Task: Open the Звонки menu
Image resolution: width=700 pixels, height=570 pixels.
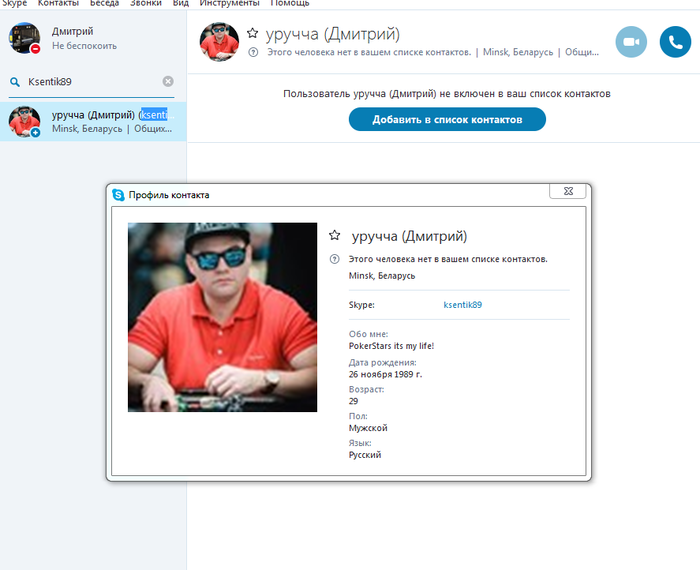Action: 146,3
